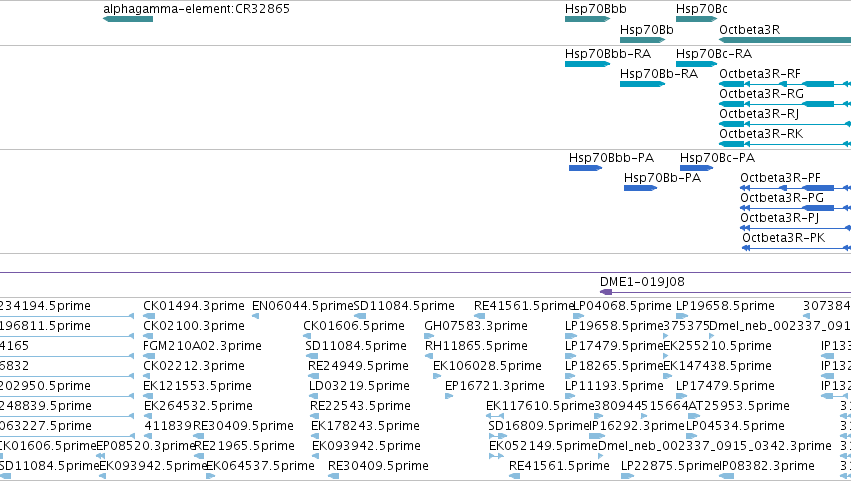This screenshot has width=851, height=481.
Task: Select the CK01494.3prime EST label
Action: (194, 306)
